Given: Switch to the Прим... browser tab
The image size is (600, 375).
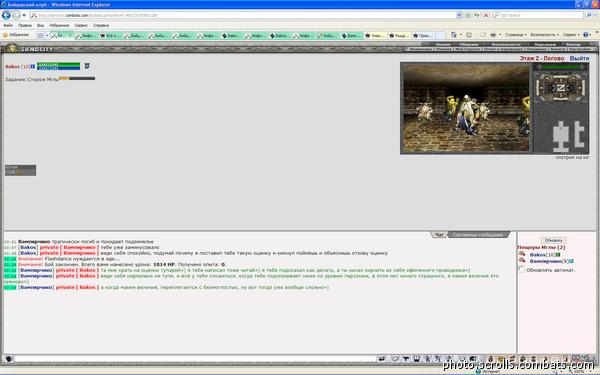Looking at the screenshot, I should click(423, 36).
